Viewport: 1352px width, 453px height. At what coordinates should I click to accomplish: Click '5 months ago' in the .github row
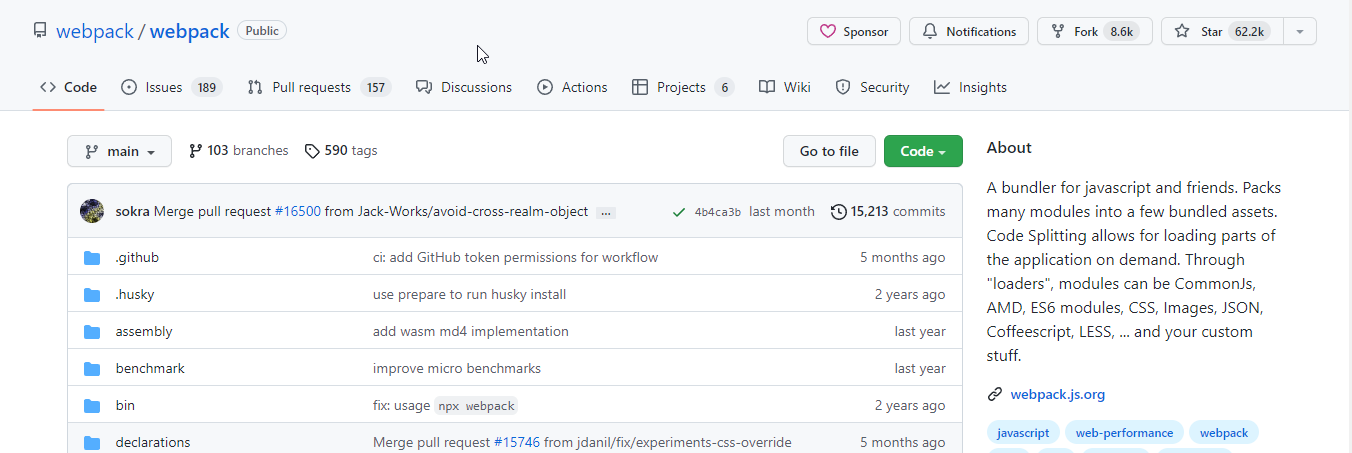[902, 257]
